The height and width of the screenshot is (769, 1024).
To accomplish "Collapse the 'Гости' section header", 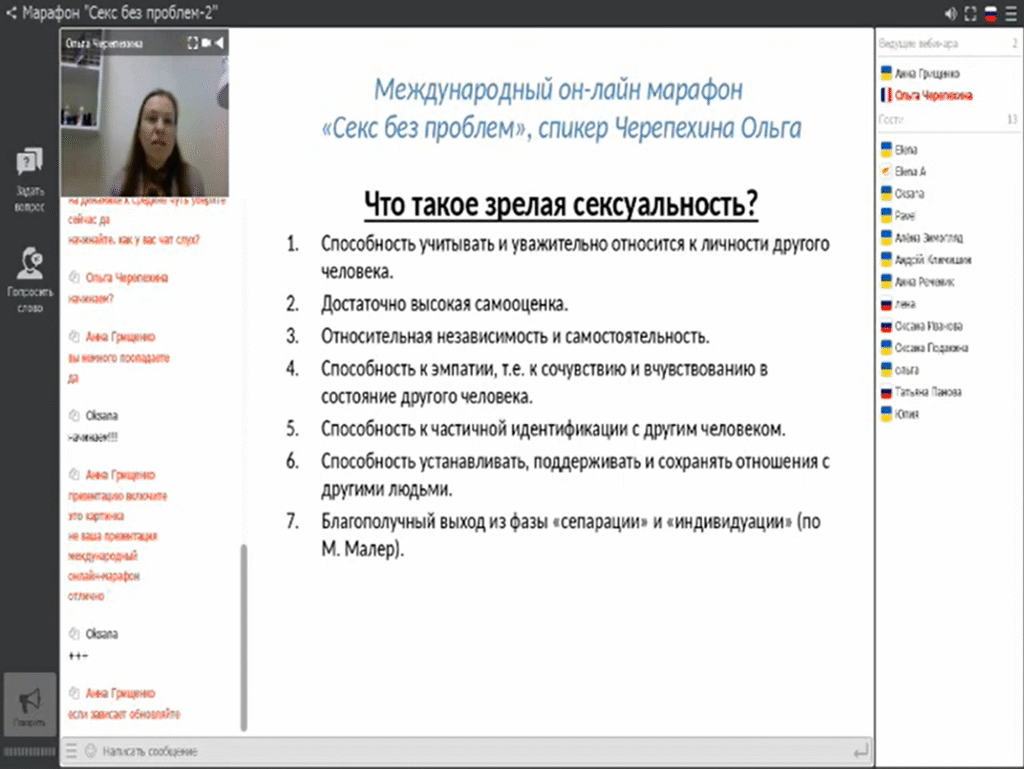I will click(x=948, y=119).
